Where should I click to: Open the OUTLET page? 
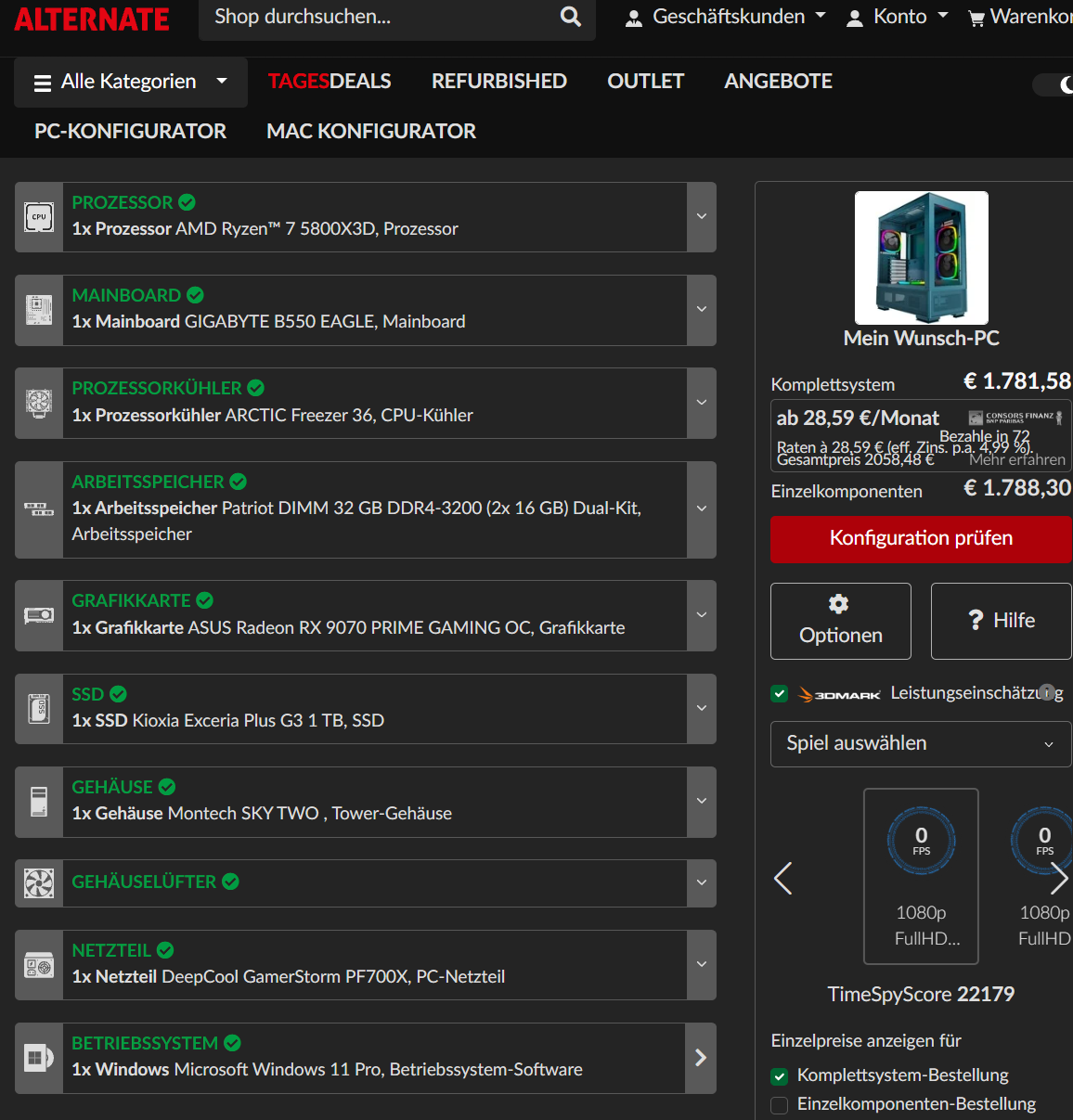click(646, 82)
